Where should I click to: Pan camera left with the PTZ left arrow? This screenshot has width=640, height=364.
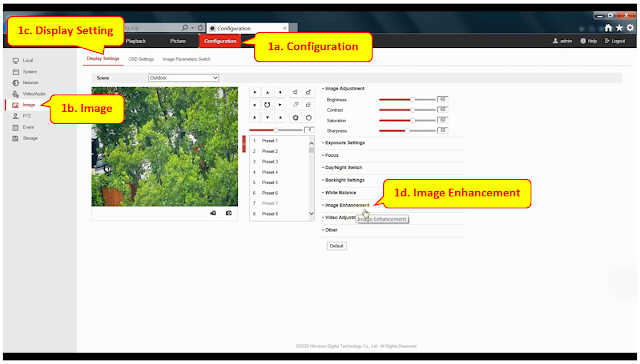point(255,105)
